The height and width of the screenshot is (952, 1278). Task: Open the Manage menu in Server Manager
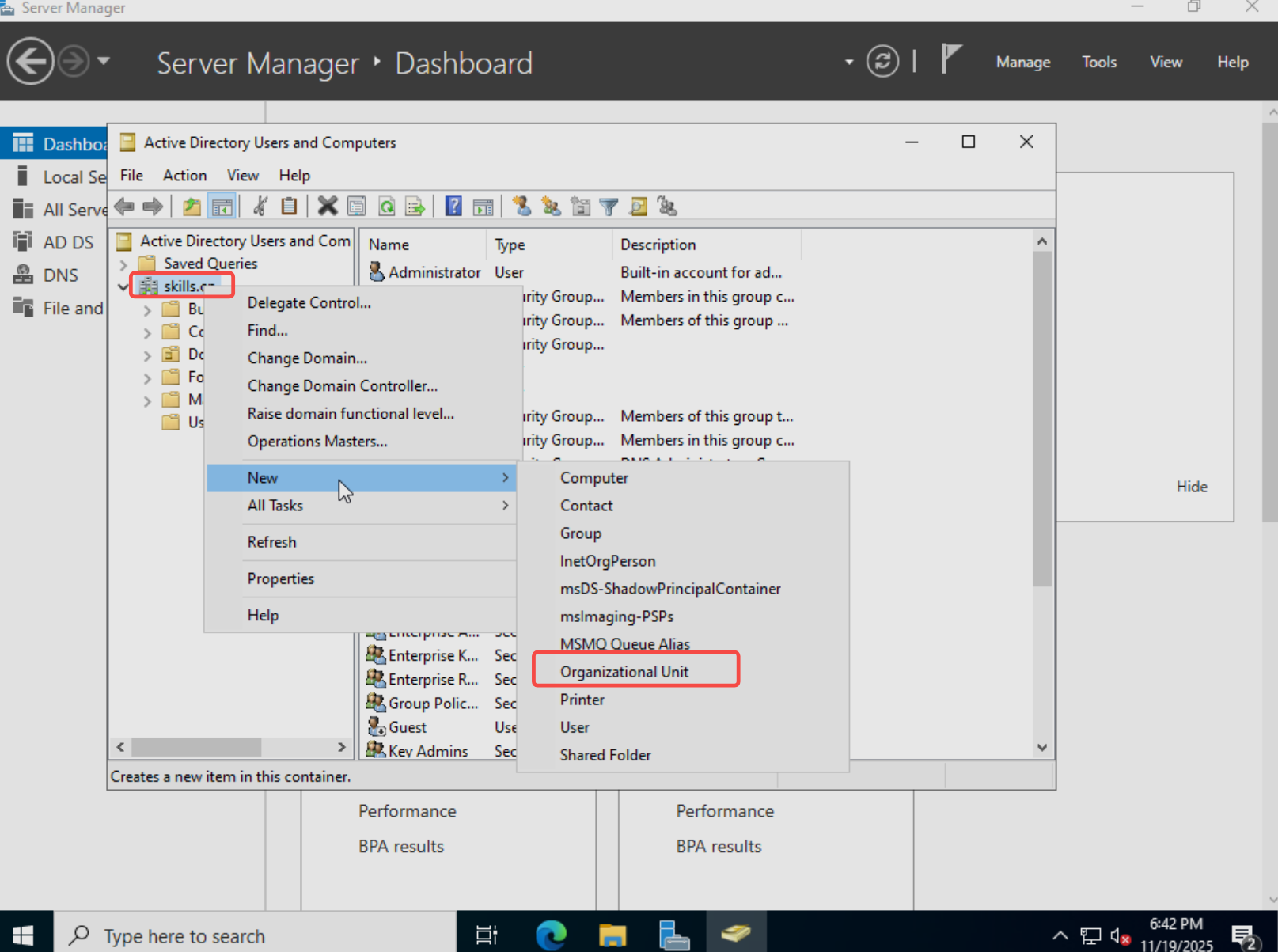point(1023,62)
